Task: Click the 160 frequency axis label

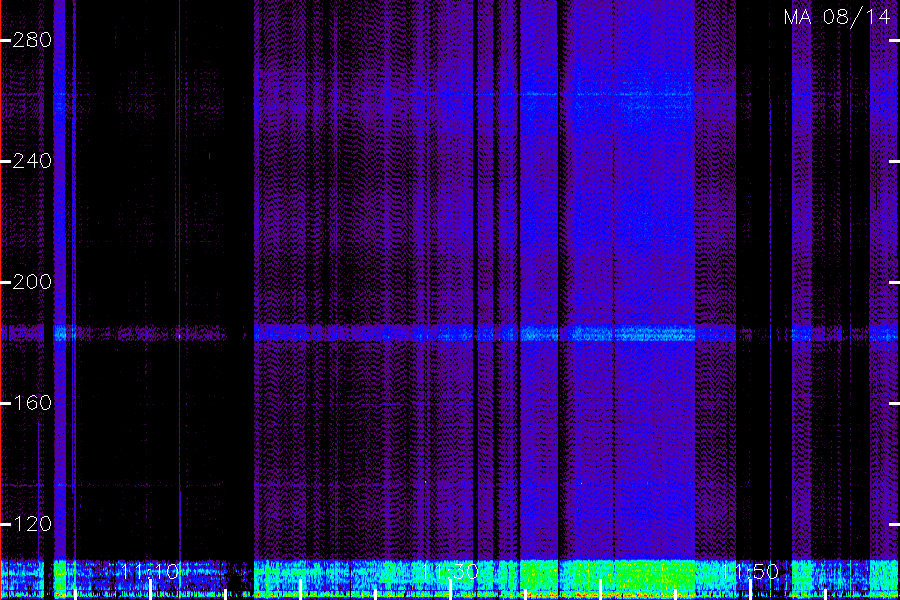Action: pos(32,403)
